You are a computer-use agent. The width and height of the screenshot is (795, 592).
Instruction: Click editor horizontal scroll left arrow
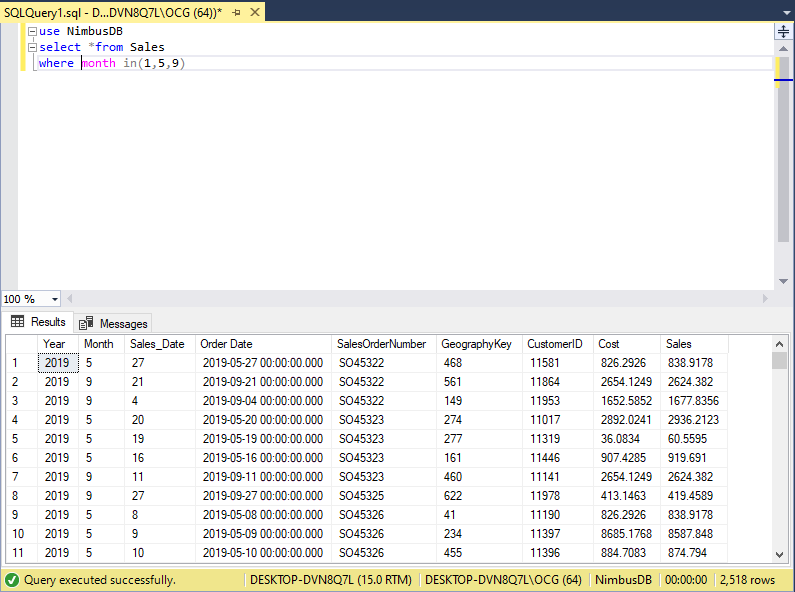[x=69, y=299]
